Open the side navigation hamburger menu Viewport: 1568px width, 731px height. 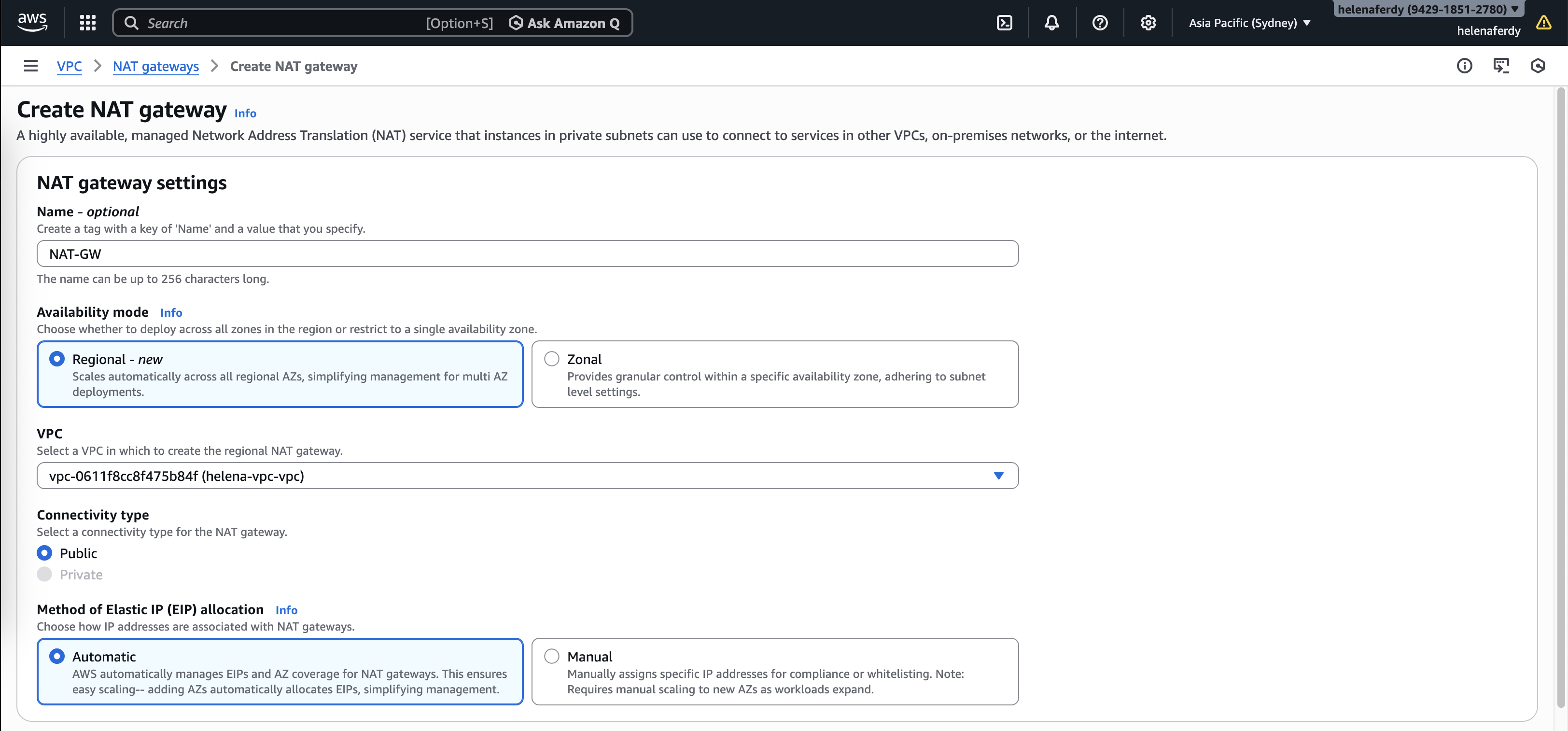30,66
